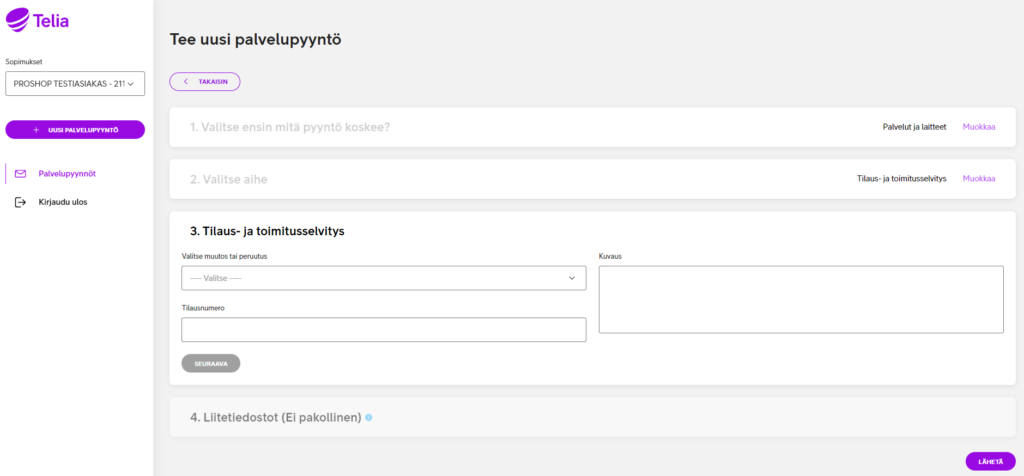Click the envelope icon beside Palvelupyynnöt
The width and height of the screenshot is (1024, 476).
tap(20, 174)
